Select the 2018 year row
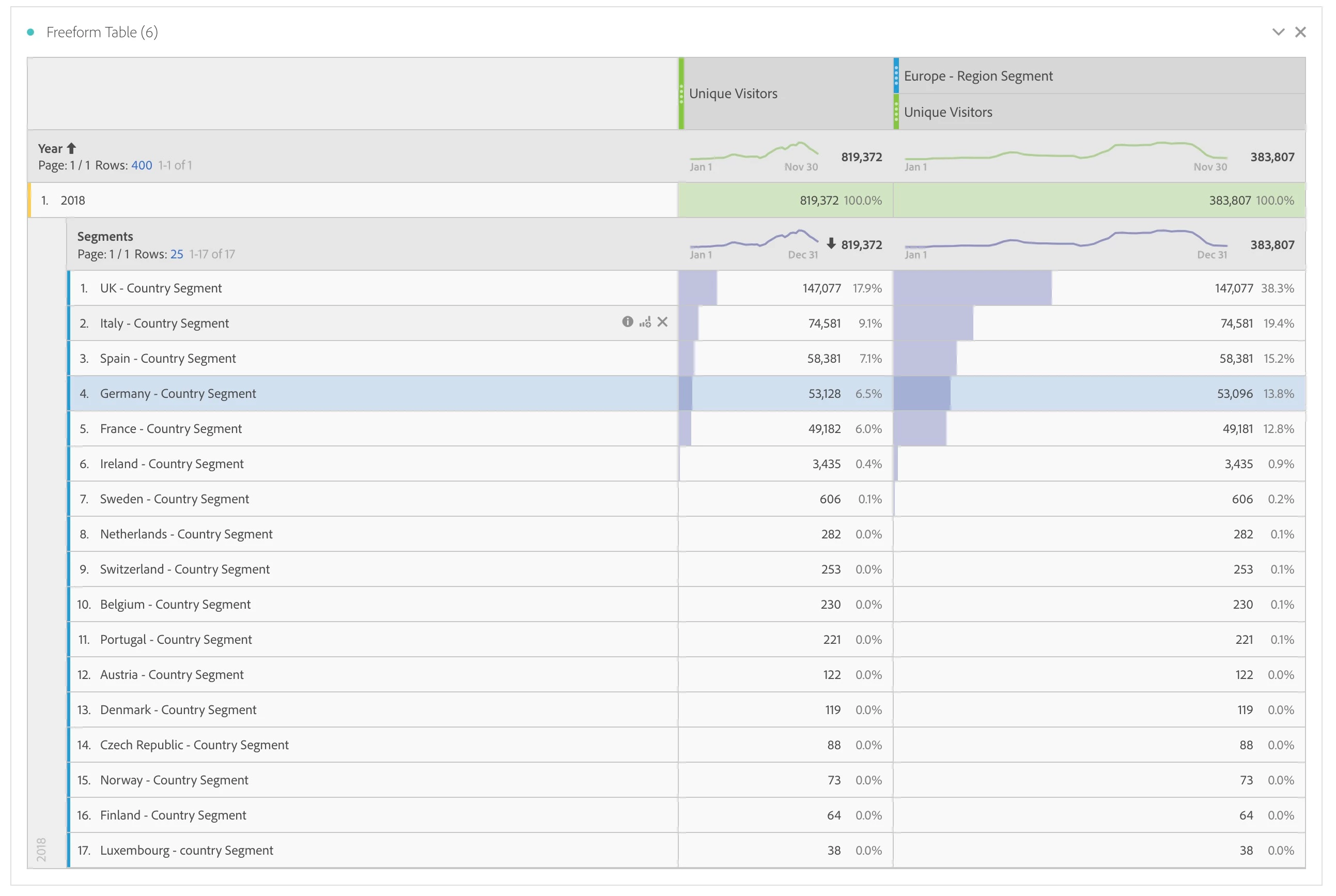The image size is (1336, 896). coord(72,200)
